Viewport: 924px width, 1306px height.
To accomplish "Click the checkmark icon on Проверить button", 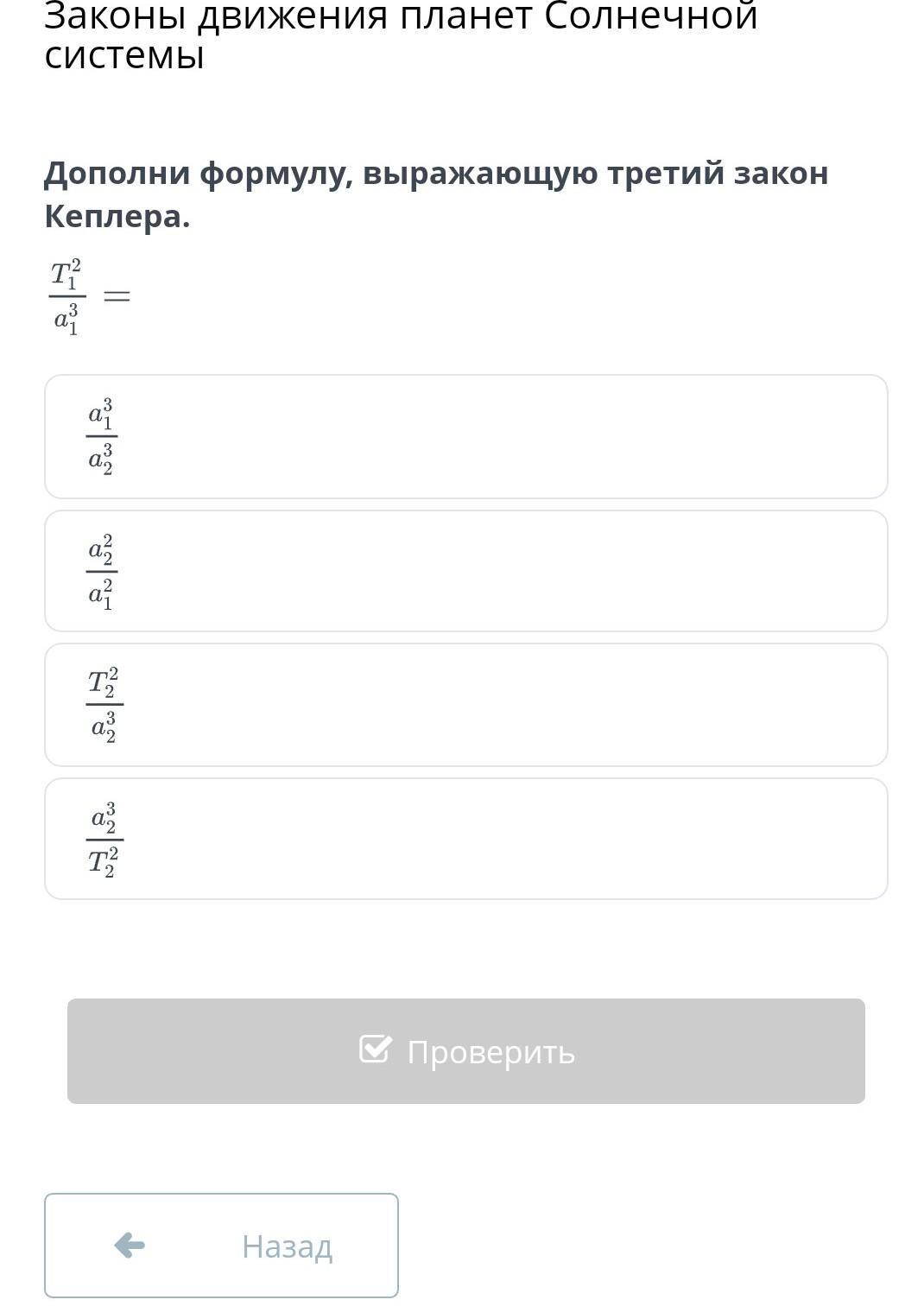I will 375,1049.
